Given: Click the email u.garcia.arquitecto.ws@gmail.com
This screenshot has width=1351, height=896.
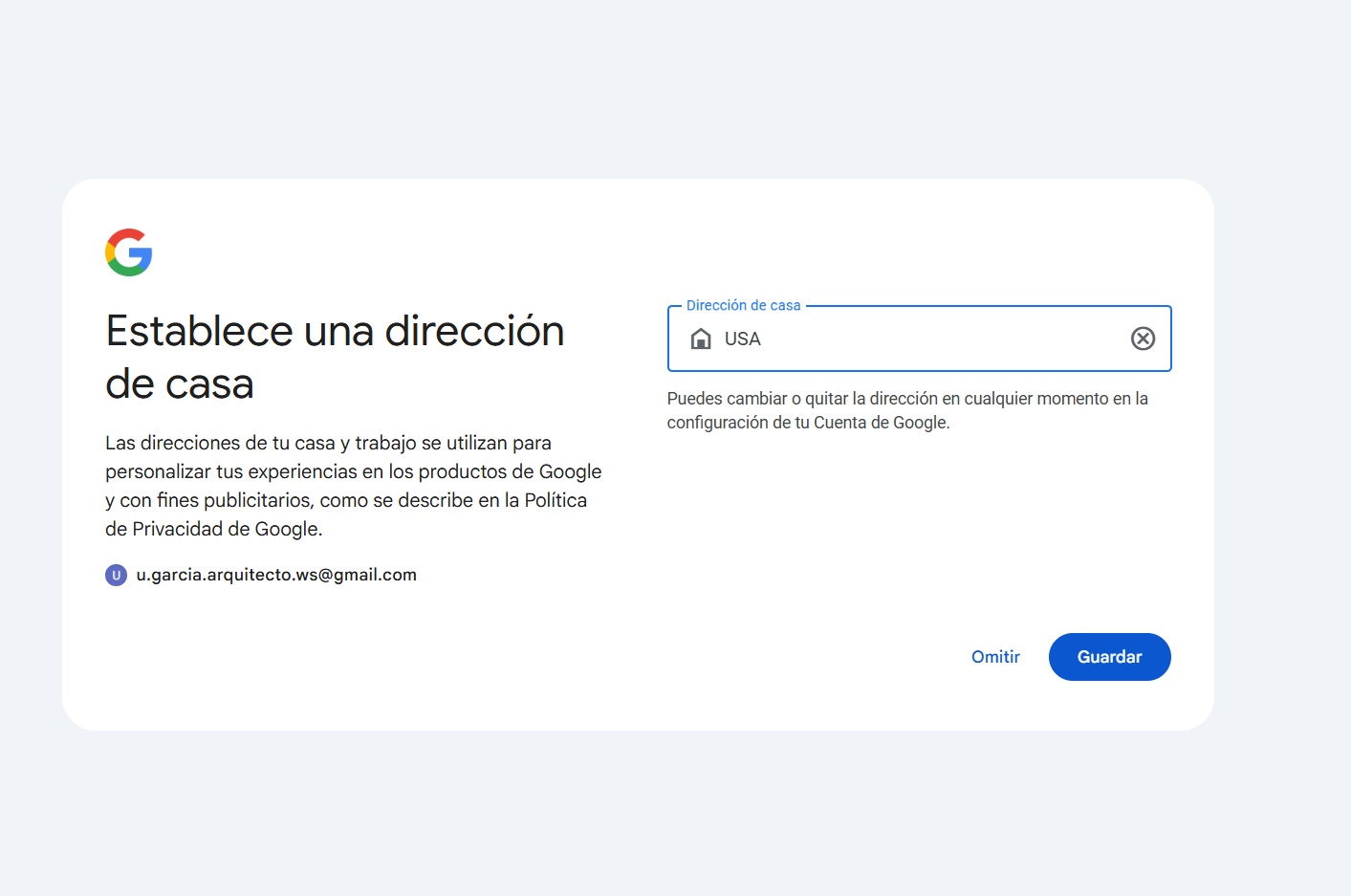Looking at the screenshot, I should 277,575.
